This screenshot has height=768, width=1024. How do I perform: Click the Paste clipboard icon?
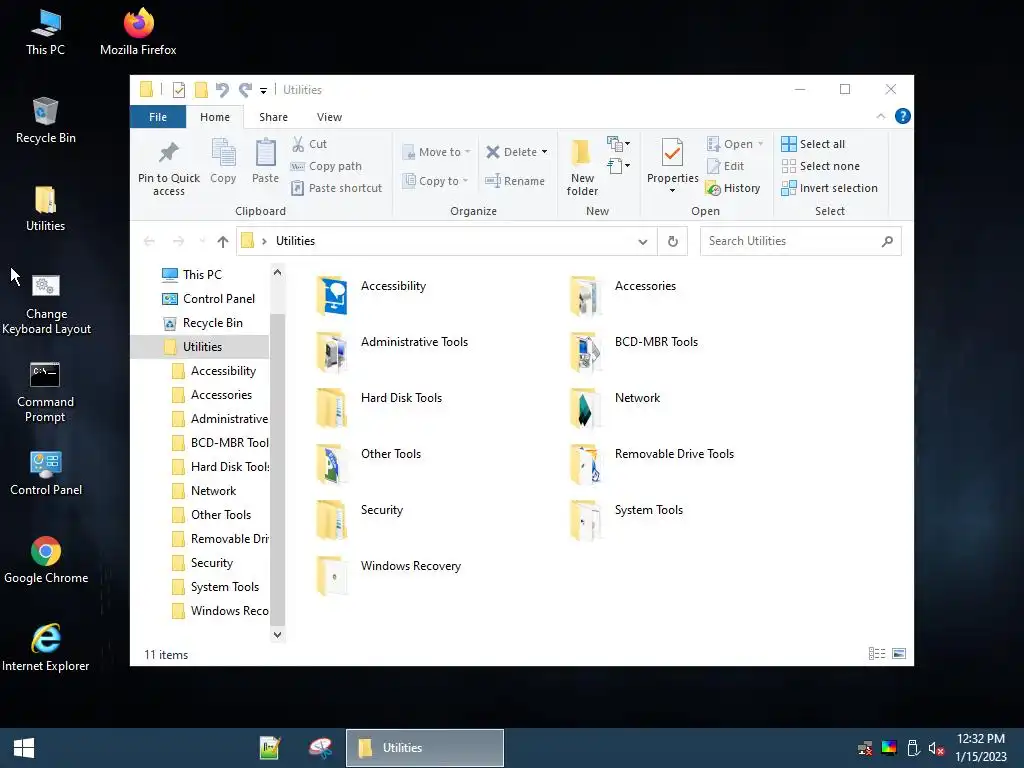[265, 153]
